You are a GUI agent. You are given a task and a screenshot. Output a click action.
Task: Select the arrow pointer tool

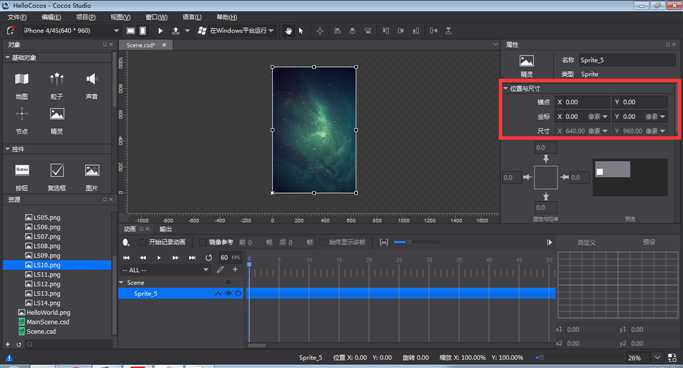pos(301,31)
